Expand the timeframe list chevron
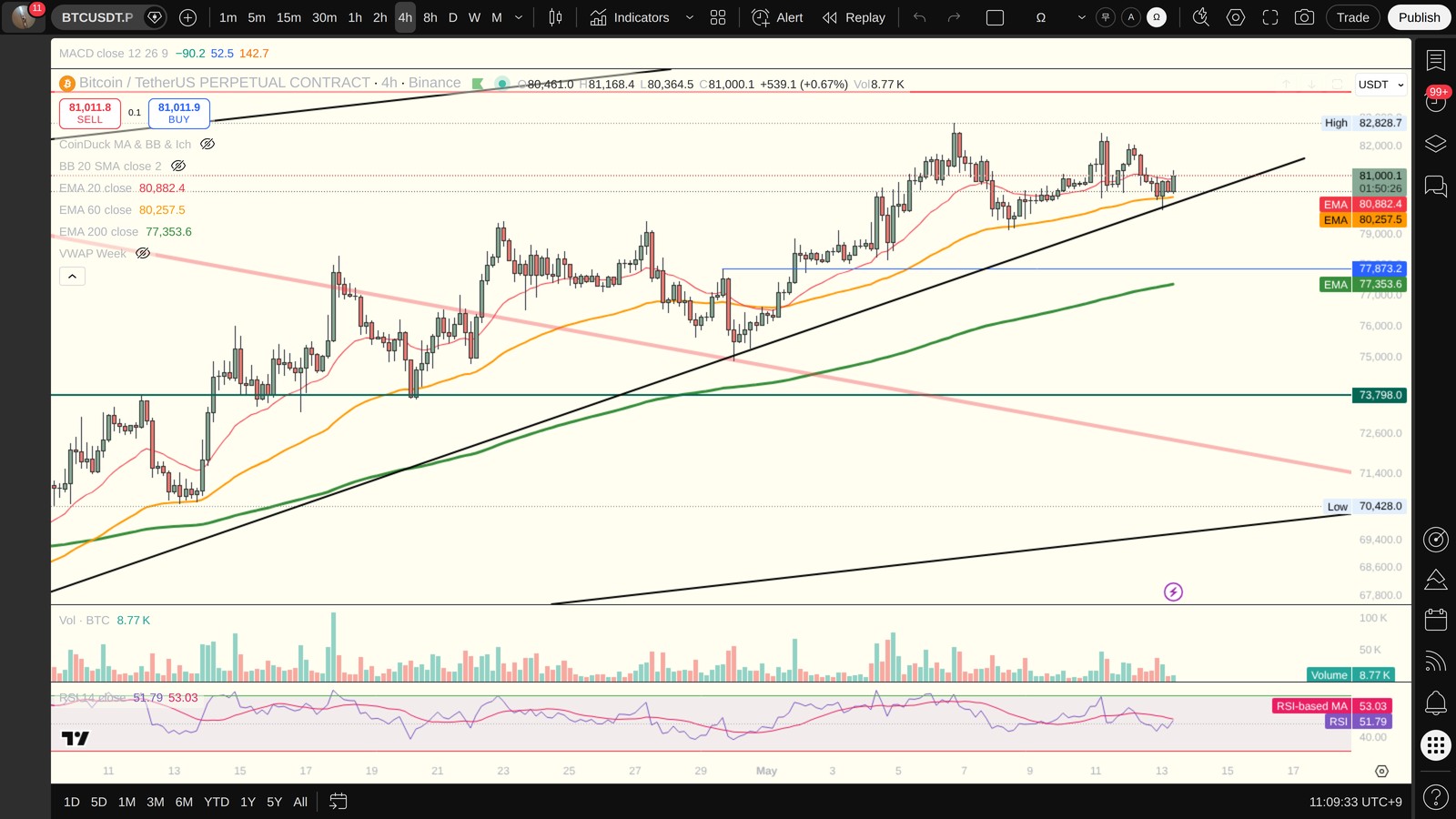Screen dimensions: 1456x819 [x=519, y=17]
